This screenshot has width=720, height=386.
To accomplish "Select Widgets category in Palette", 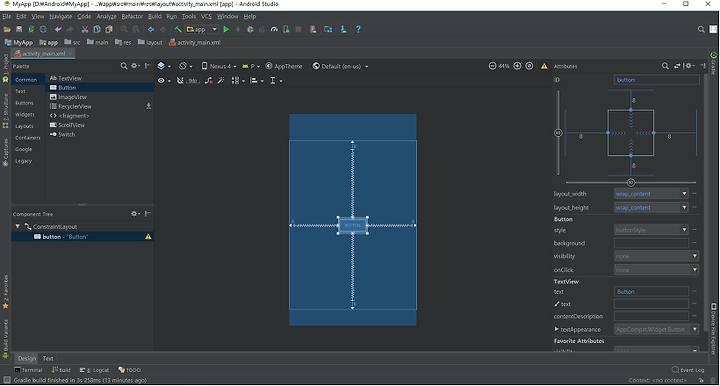I will (25, 114).
